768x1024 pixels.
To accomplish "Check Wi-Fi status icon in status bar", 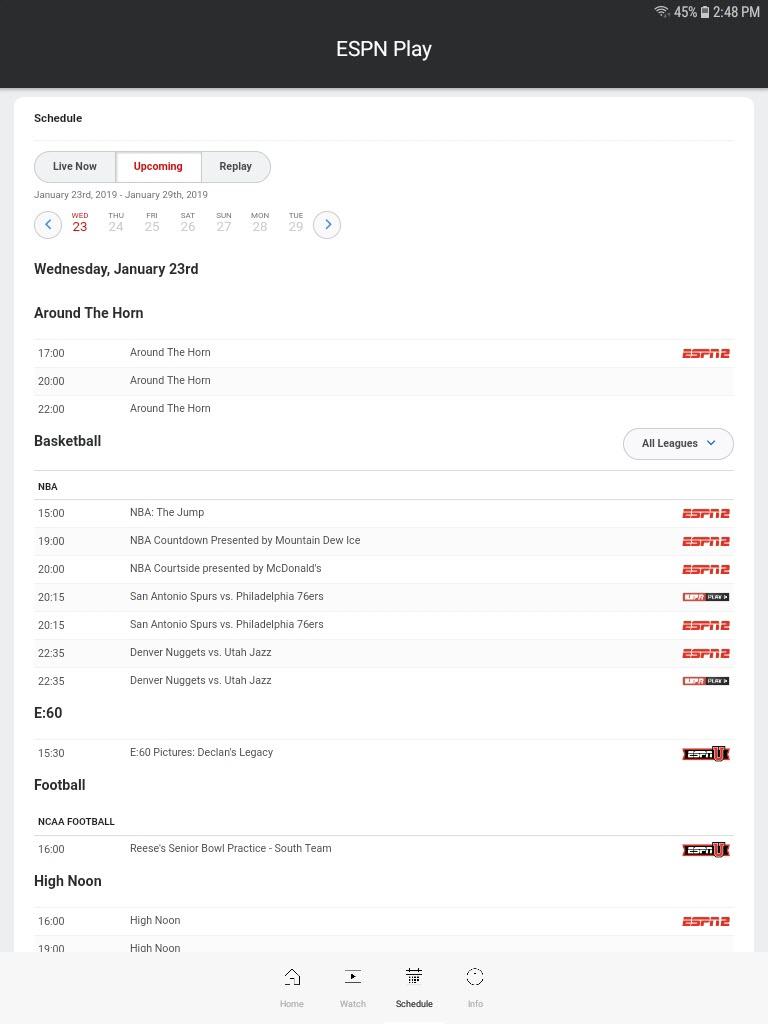I will coord(662,12).
